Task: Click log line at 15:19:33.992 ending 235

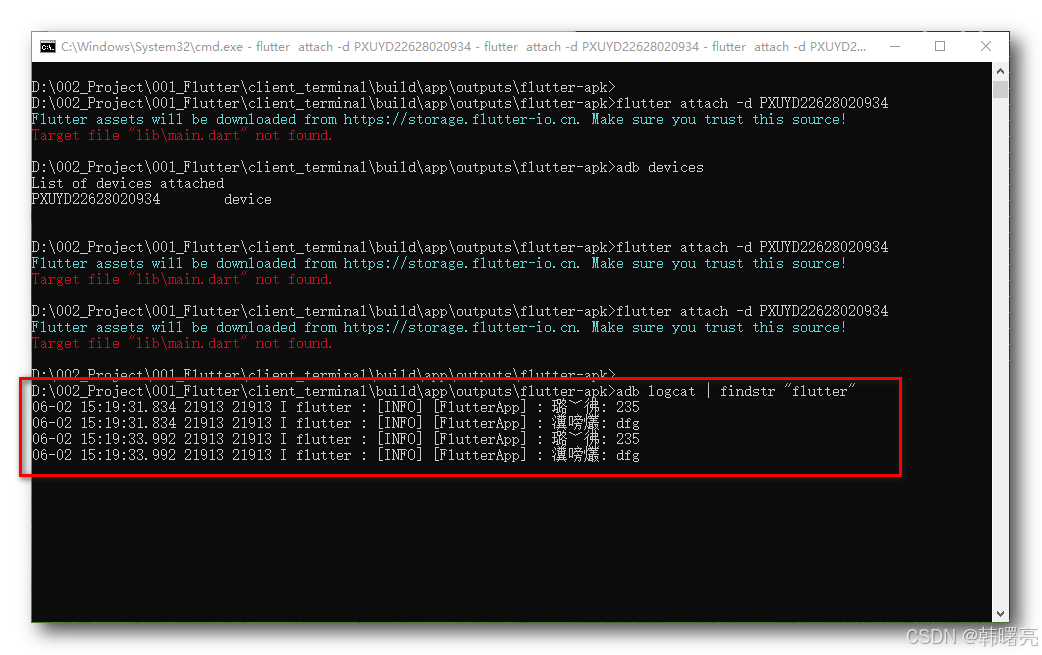Action: coord(336,439)
